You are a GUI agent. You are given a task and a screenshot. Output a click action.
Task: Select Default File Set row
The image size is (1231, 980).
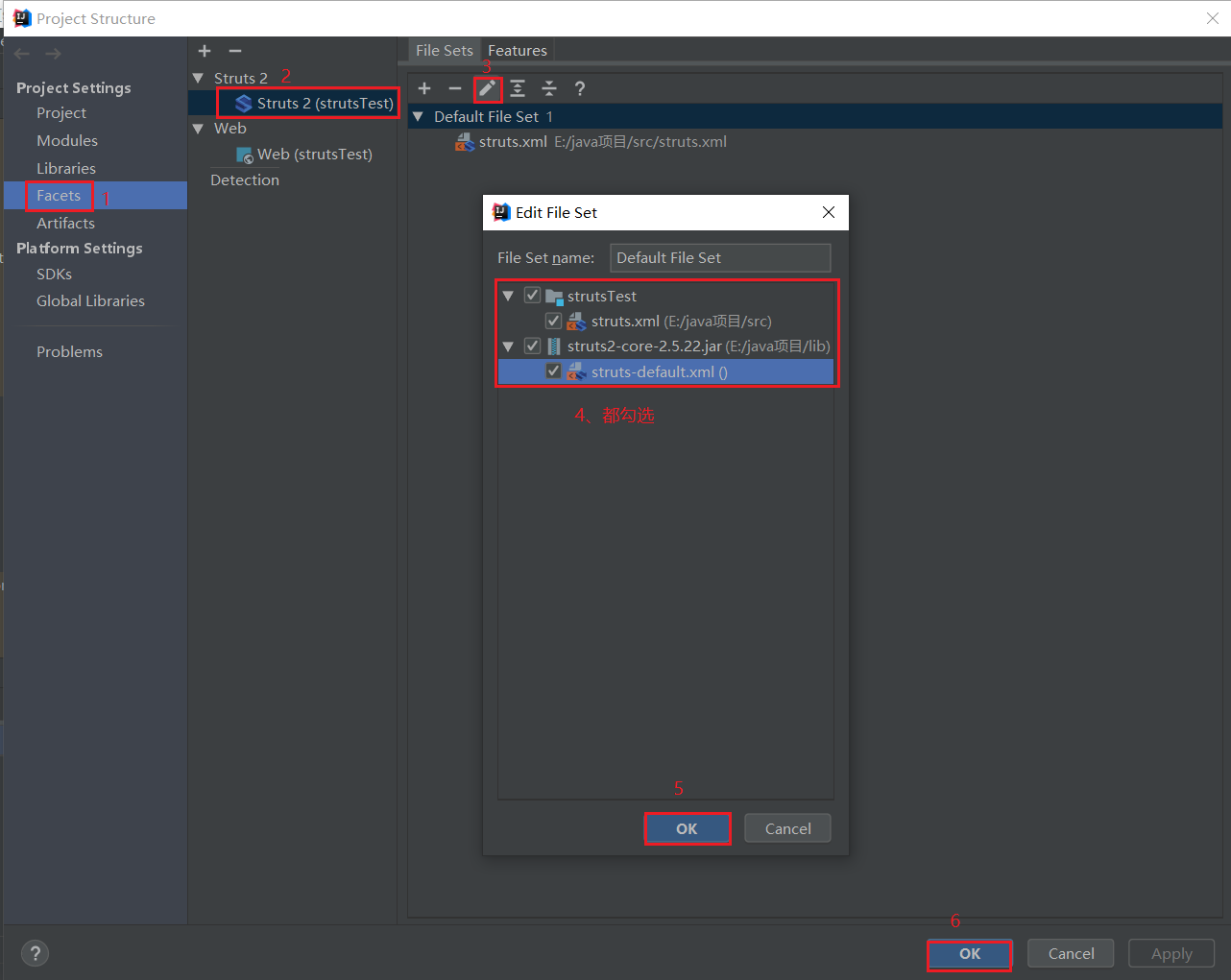[x=815, y=116]
